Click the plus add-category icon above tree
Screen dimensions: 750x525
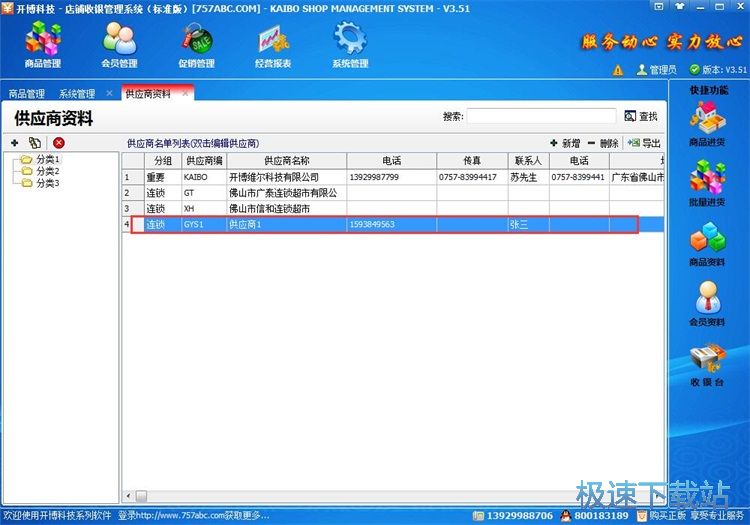[15, 144]
